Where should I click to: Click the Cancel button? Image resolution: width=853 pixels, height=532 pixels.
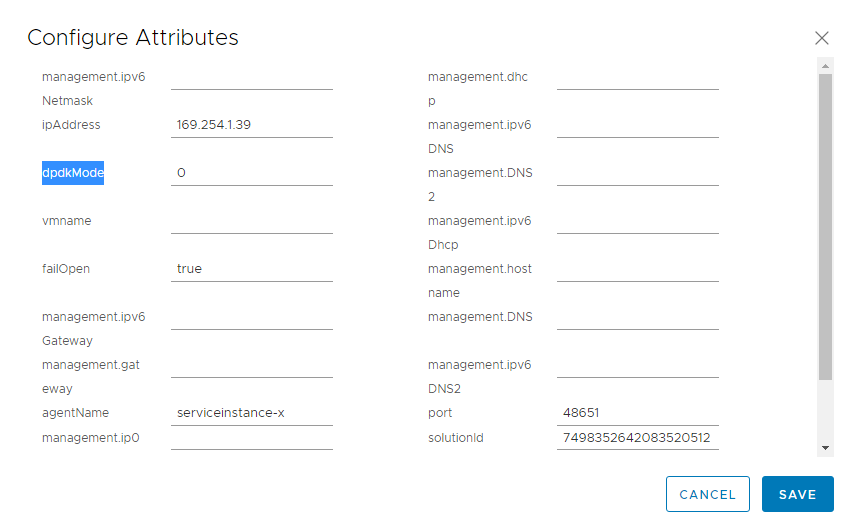(x=707, y=494)
